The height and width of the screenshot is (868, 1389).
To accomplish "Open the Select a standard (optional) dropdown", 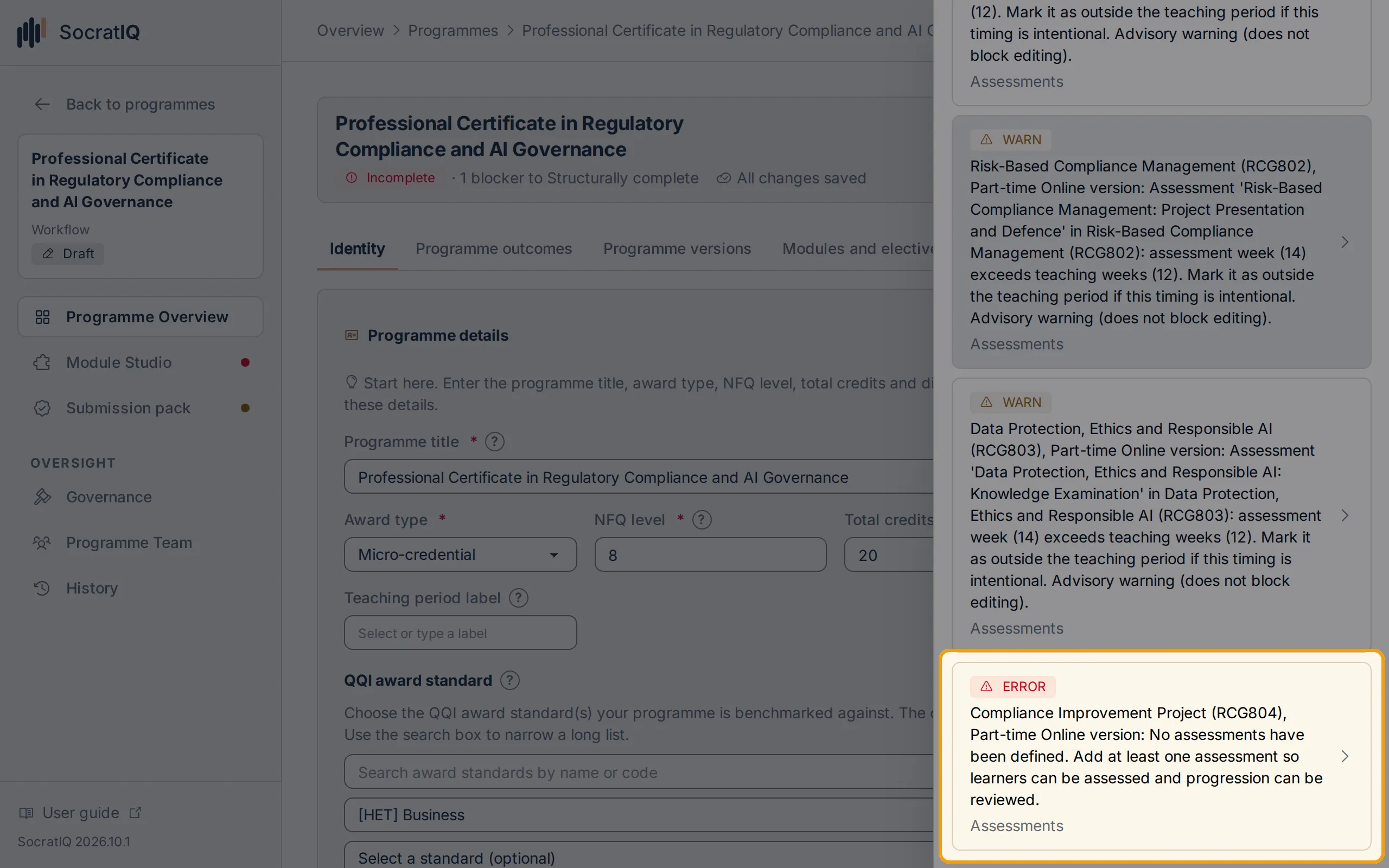I will point(639,856).
